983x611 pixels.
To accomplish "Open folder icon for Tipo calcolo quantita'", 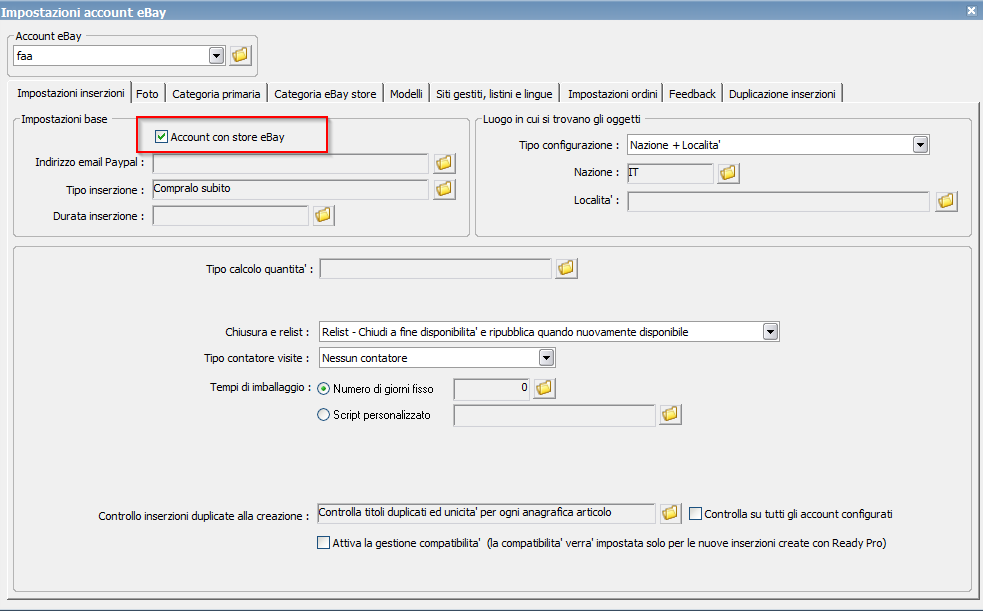I will click(566, 268).
